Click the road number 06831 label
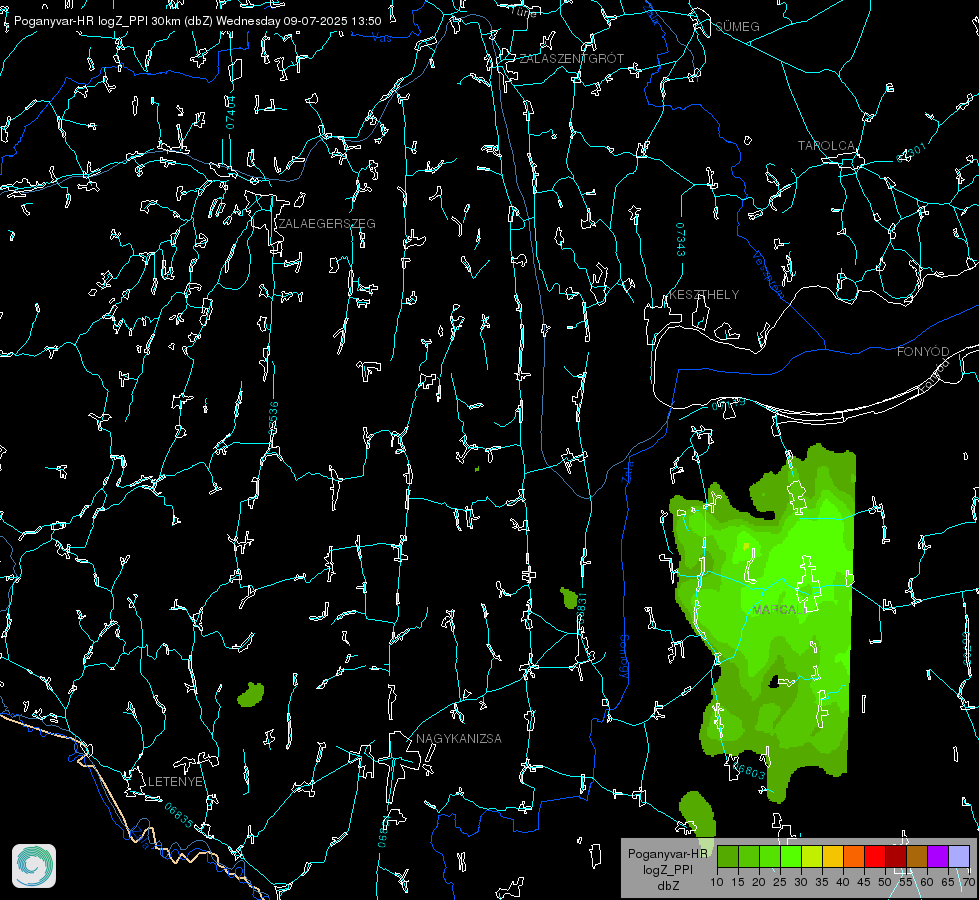Viewport: 979px width, 900px height. coord(582,610)
